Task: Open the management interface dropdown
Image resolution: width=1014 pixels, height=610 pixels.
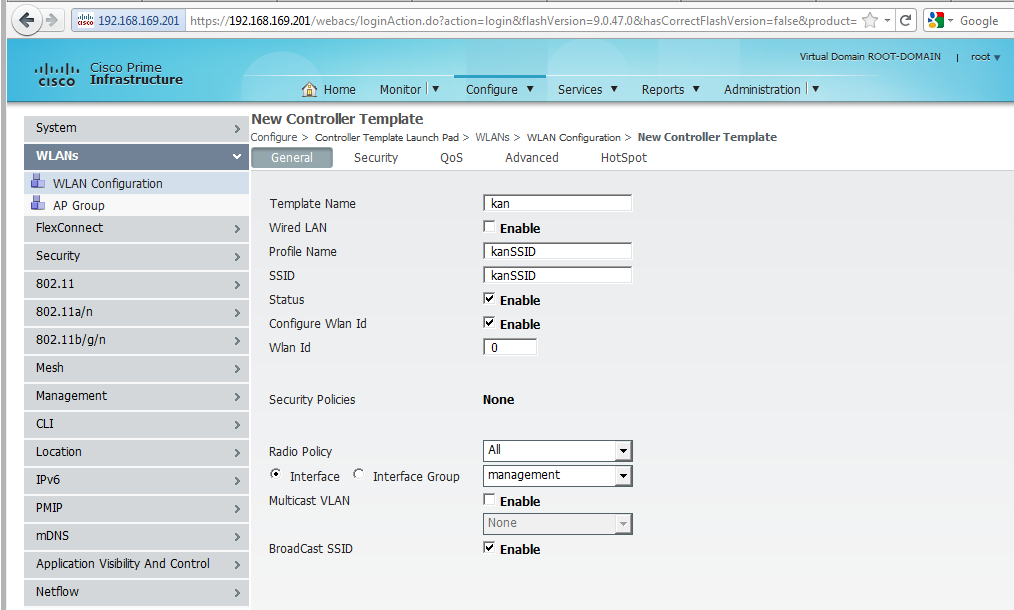Action: click(557, 475)
